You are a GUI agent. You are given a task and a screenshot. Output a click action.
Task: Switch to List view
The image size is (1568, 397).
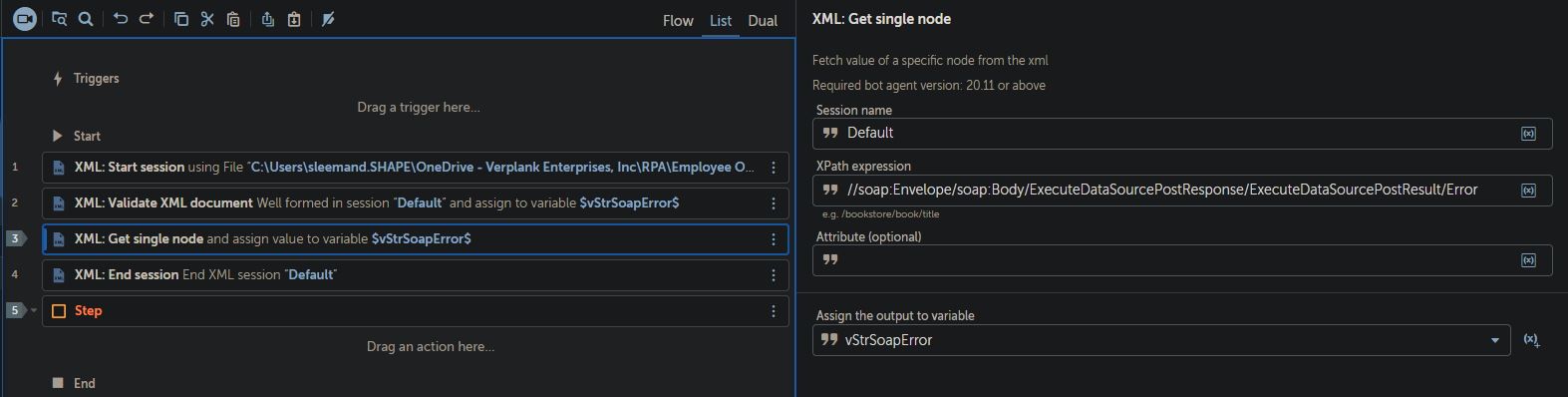(x=721, y=21)
